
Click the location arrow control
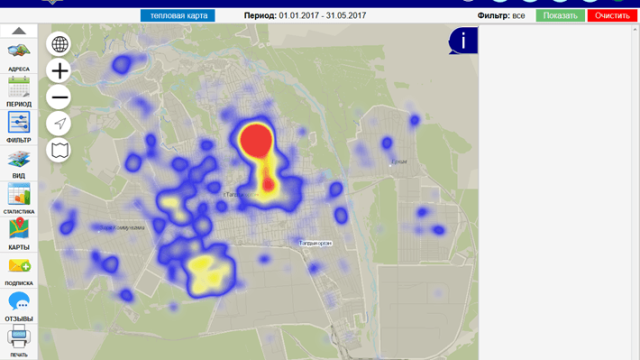[x=59, y=123]
